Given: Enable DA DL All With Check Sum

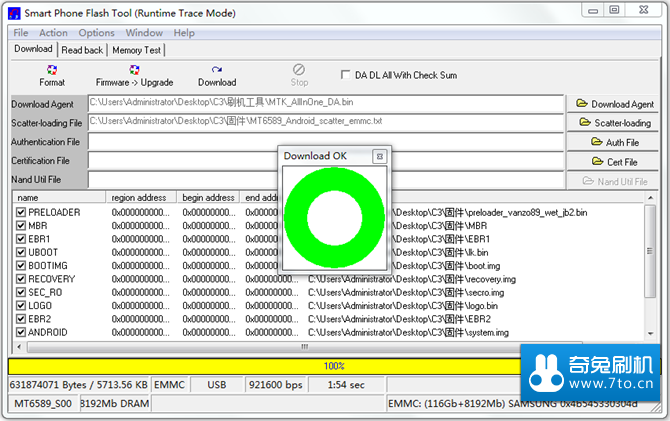Looking at the screenshot, I should 346,75.
